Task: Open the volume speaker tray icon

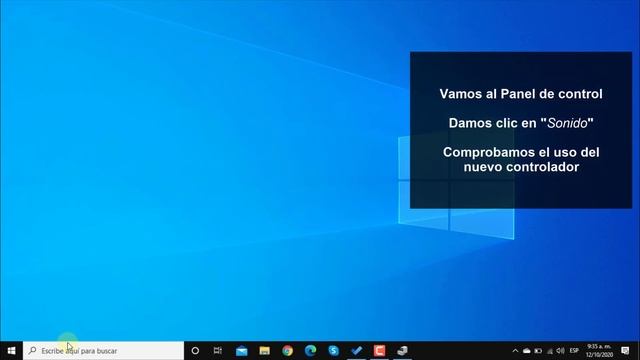Action: click(561, 351)
